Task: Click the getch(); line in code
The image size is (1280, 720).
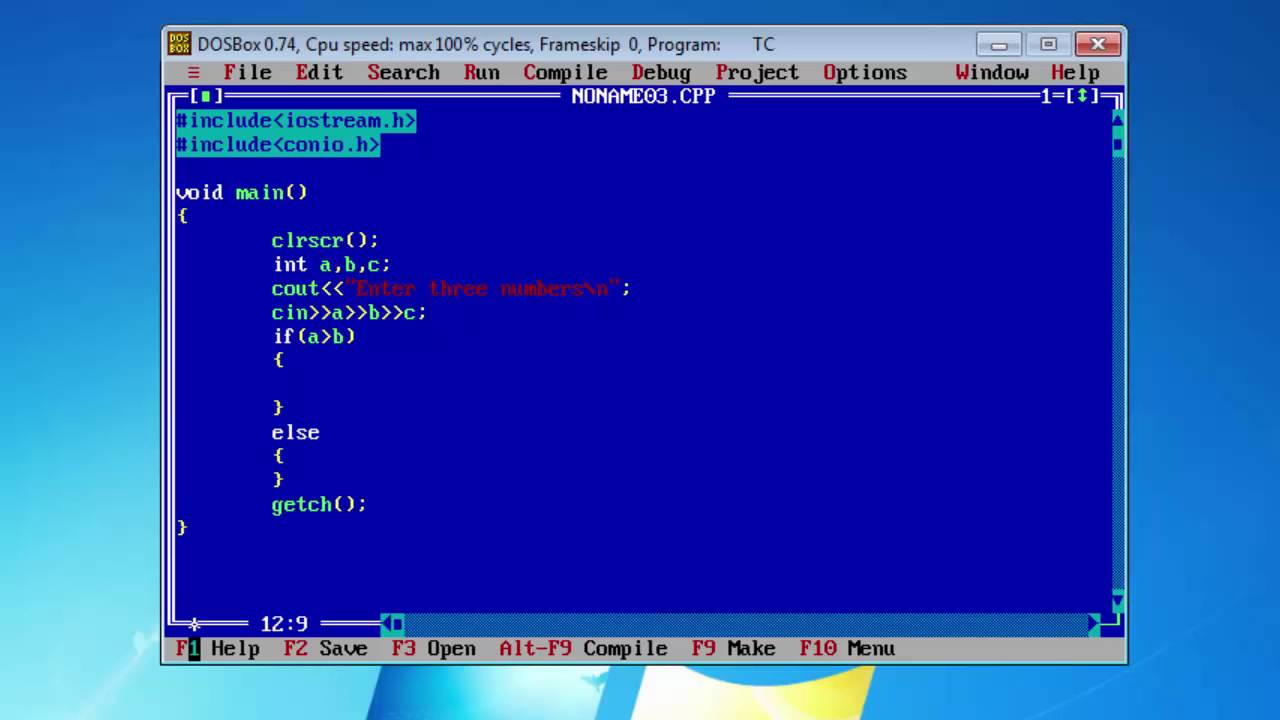Action: 319,504
